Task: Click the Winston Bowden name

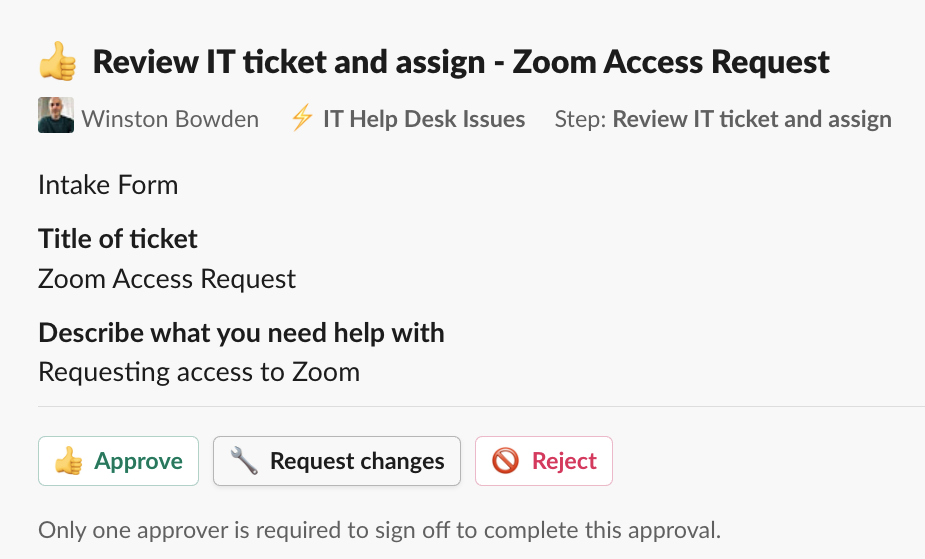Action: [170, 119]
